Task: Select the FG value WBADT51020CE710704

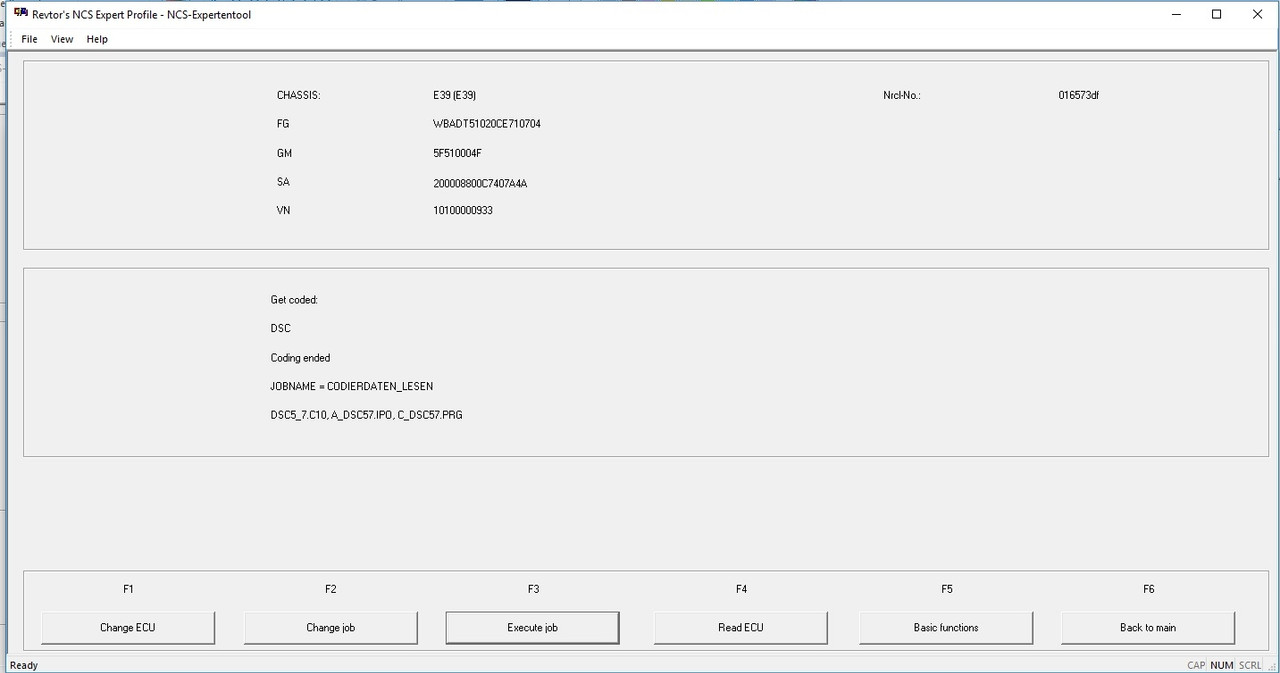Action: [487, 124]
